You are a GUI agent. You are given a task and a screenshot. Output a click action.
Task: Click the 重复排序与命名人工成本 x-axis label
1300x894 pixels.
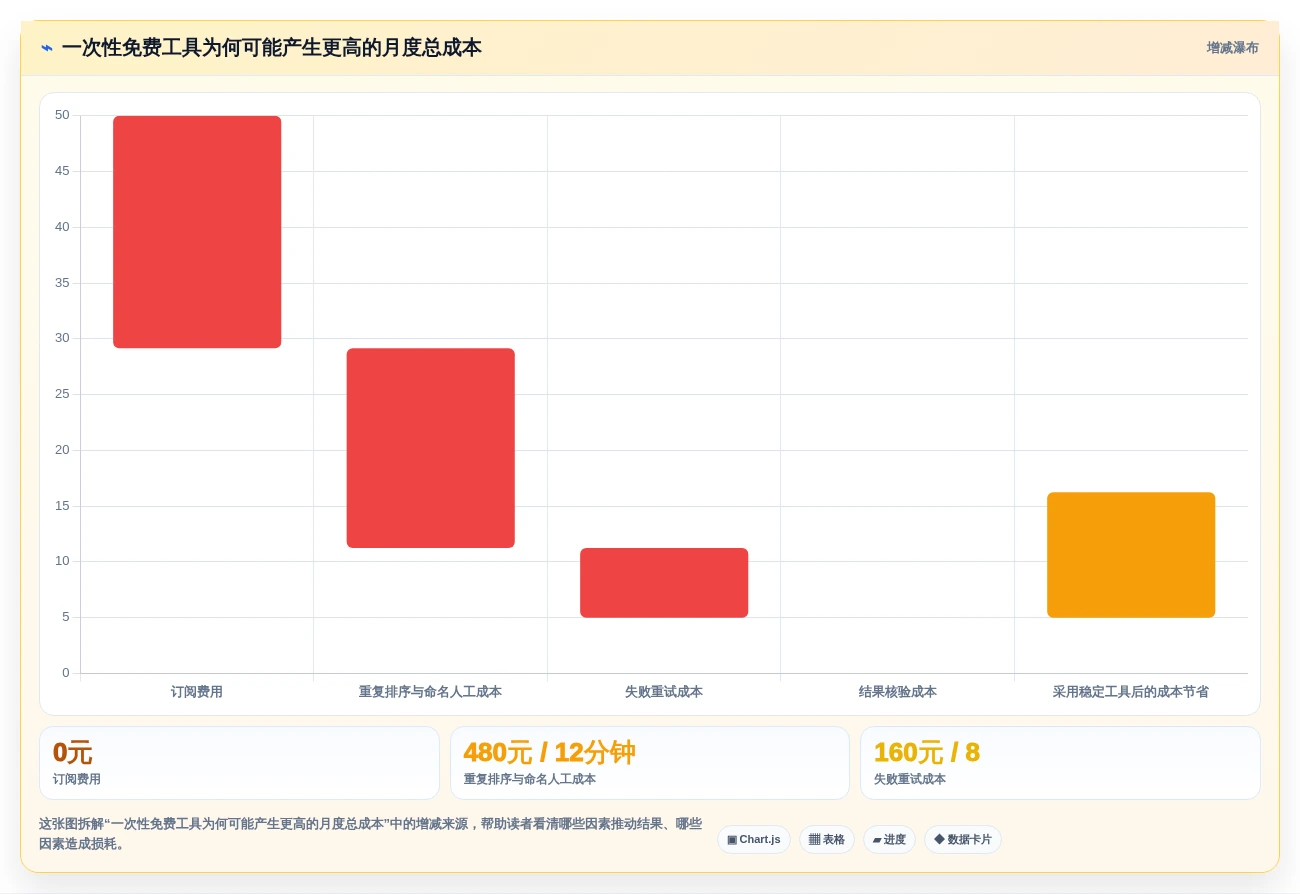431,692
